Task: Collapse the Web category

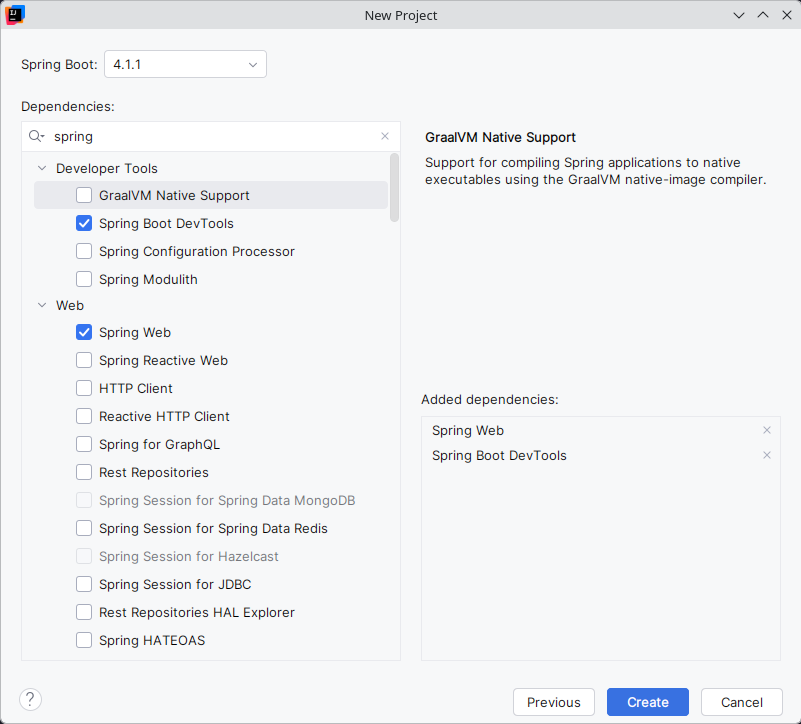Action: pos(42,305)
